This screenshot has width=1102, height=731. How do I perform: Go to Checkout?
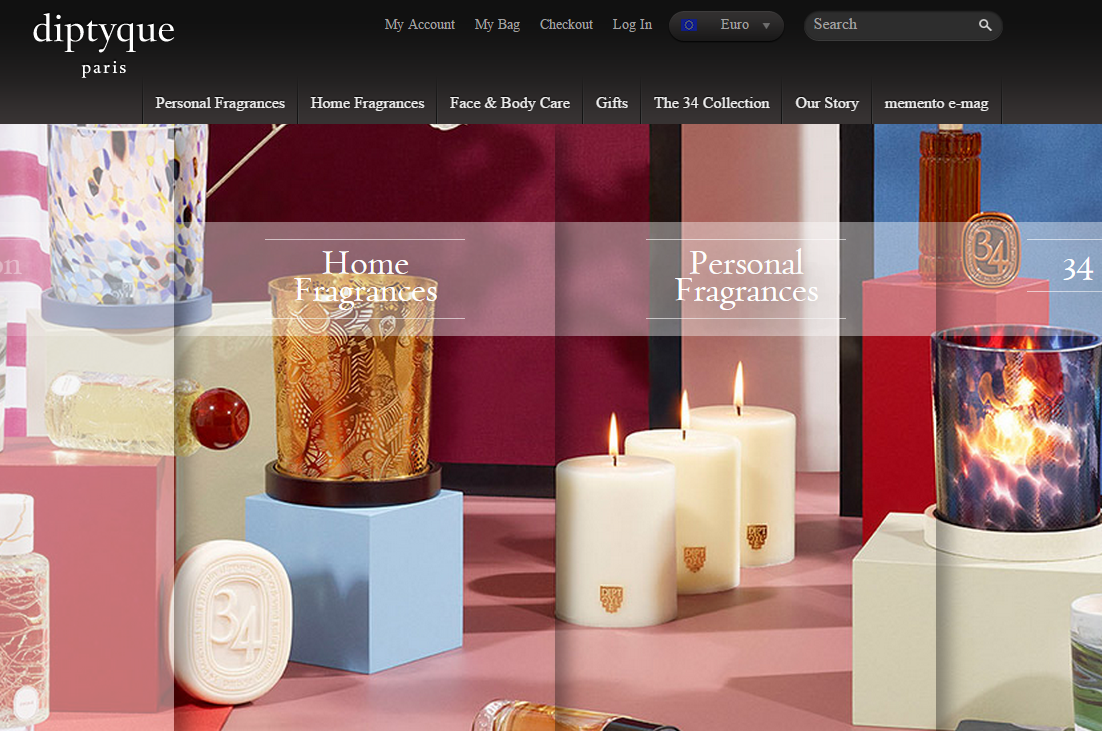[x=566, y=25]
